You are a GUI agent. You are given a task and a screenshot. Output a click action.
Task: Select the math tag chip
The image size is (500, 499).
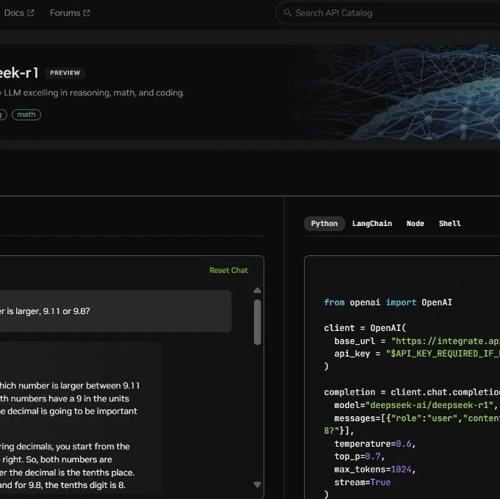(26, 115)
